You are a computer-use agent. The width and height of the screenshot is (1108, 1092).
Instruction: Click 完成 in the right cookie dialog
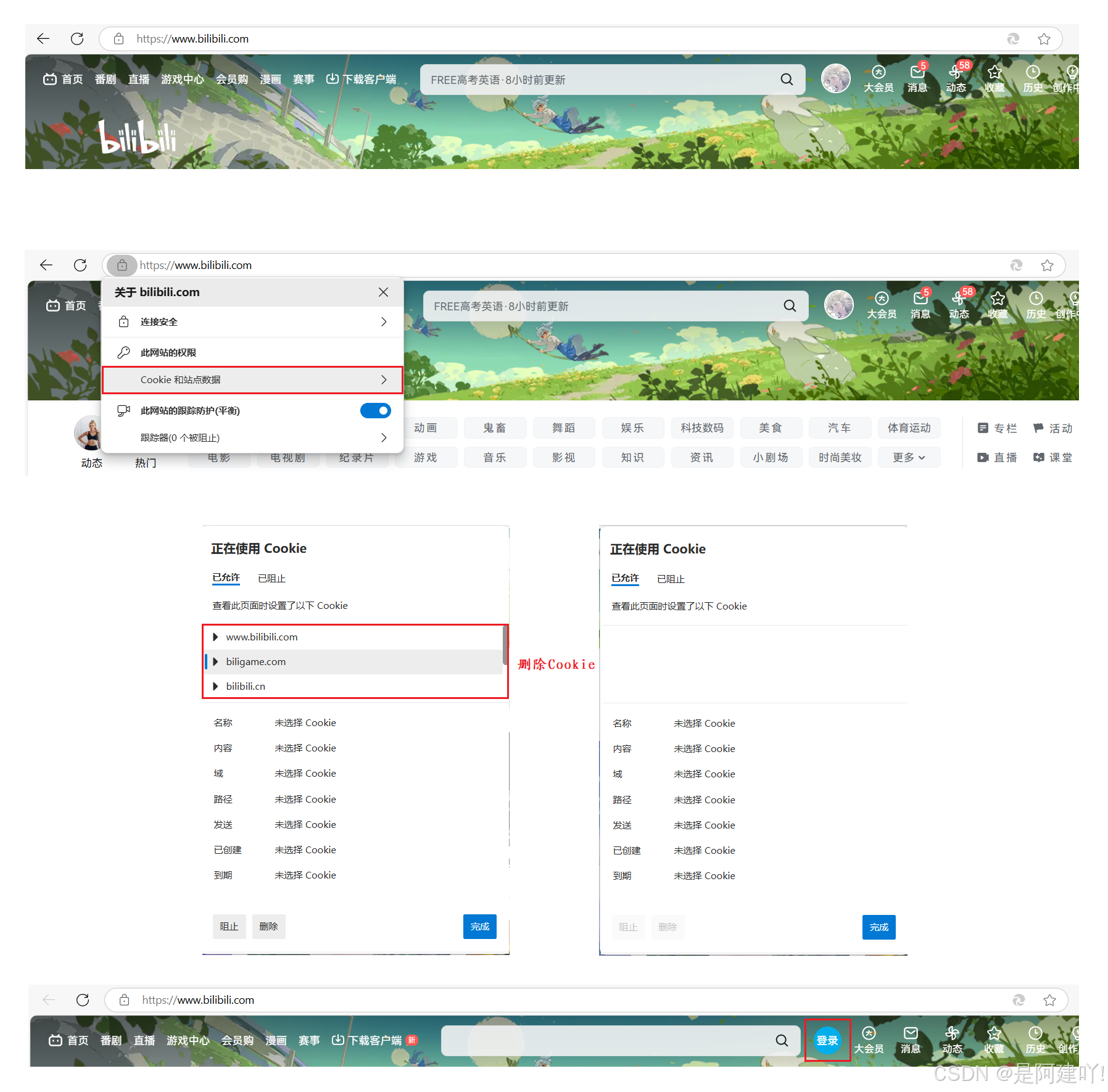[x=879, y=927]
